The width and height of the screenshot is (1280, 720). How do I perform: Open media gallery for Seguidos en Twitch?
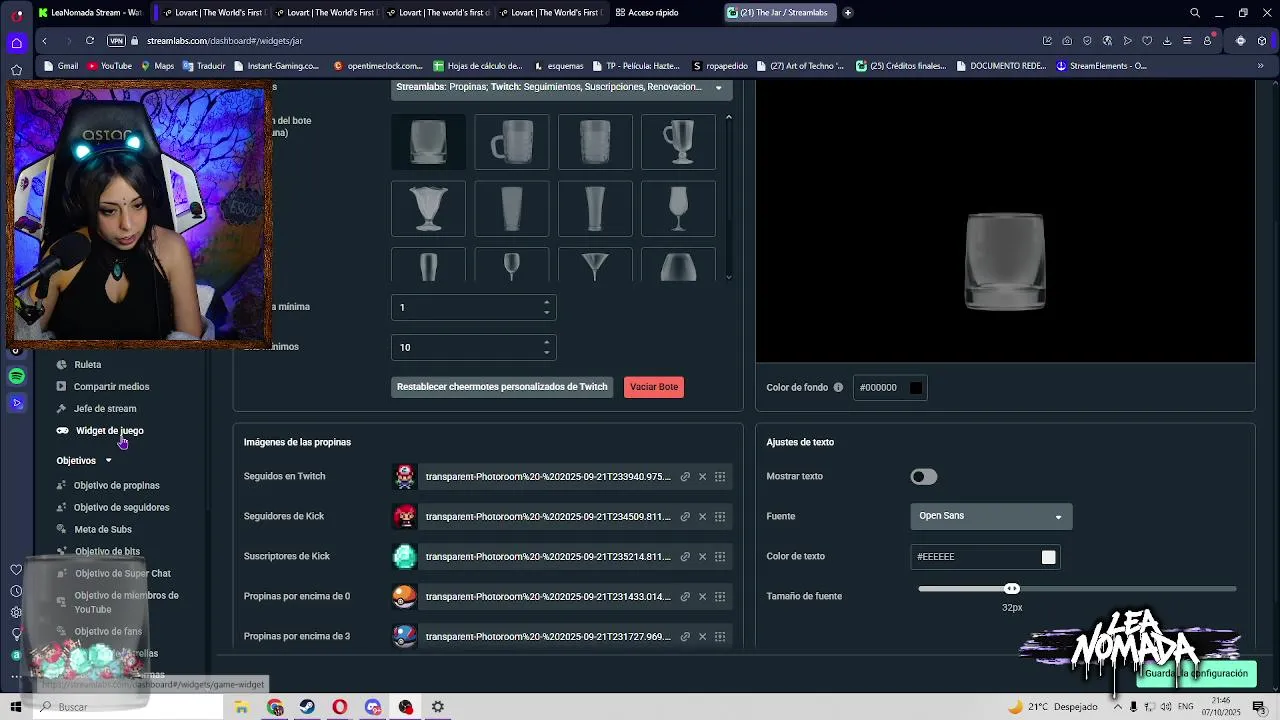coord(720,477)
